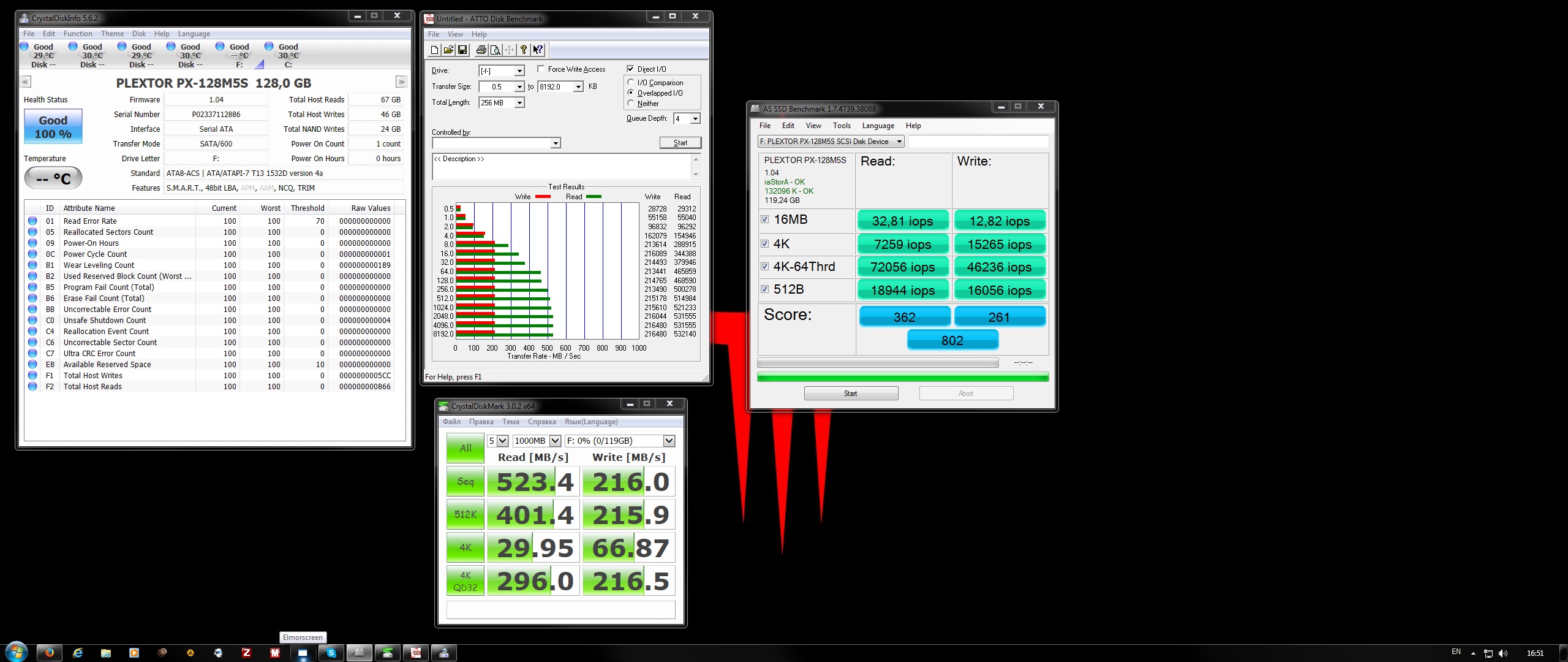Go to next disk arrow in CrystalDiskInfo

click(401, 82)
